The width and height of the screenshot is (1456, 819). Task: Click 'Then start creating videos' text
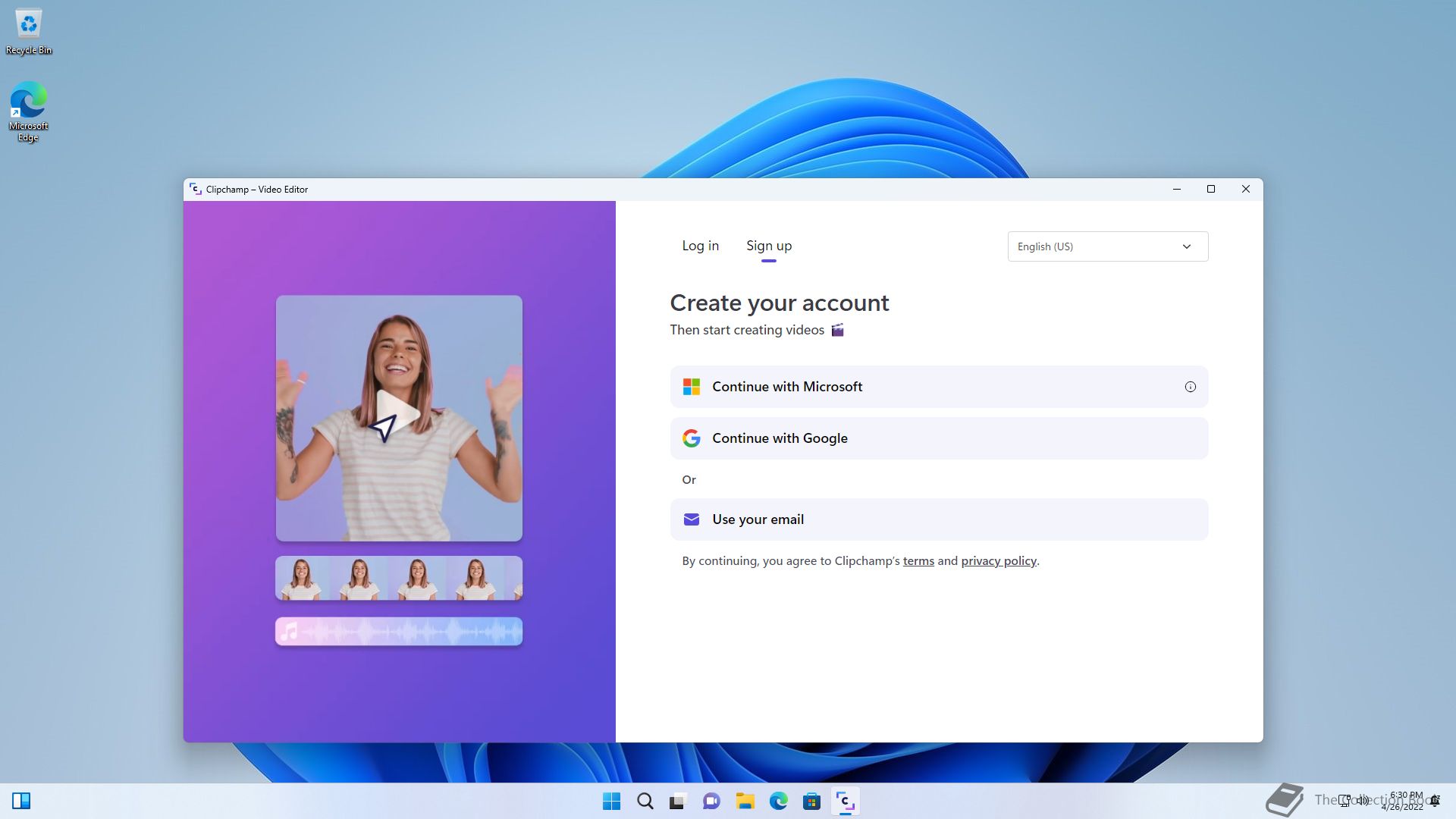(x=747, y=330)
